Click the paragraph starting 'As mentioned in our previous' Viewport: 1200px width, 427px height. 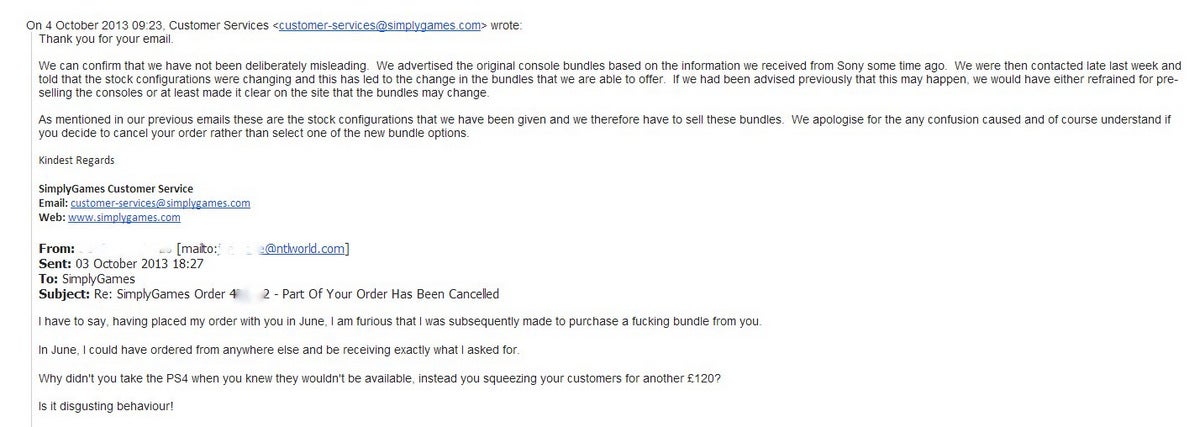point(604,126)
